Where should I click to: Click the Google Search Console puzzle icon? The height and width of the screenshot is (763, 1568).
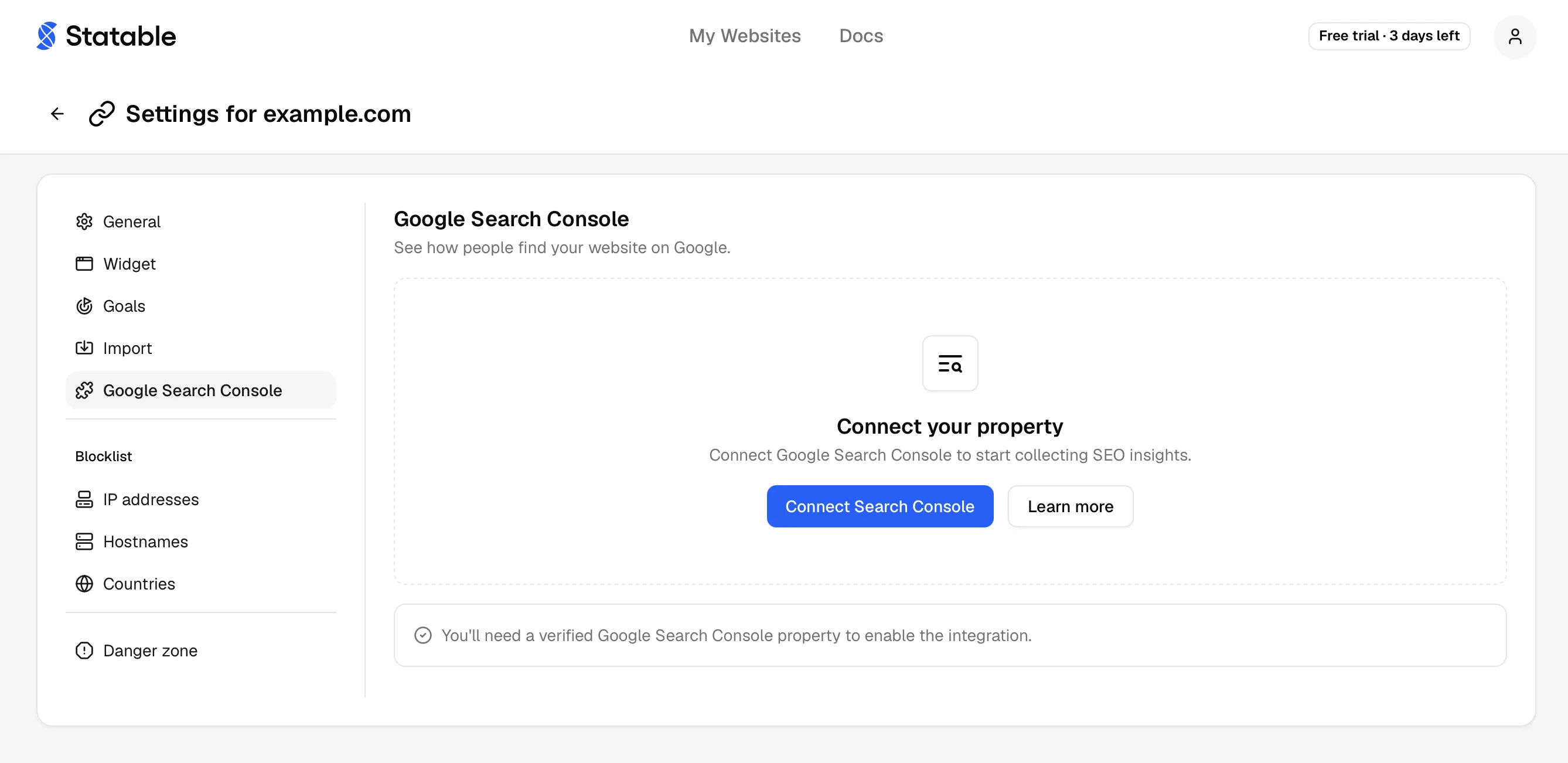[x=84, y=390]
